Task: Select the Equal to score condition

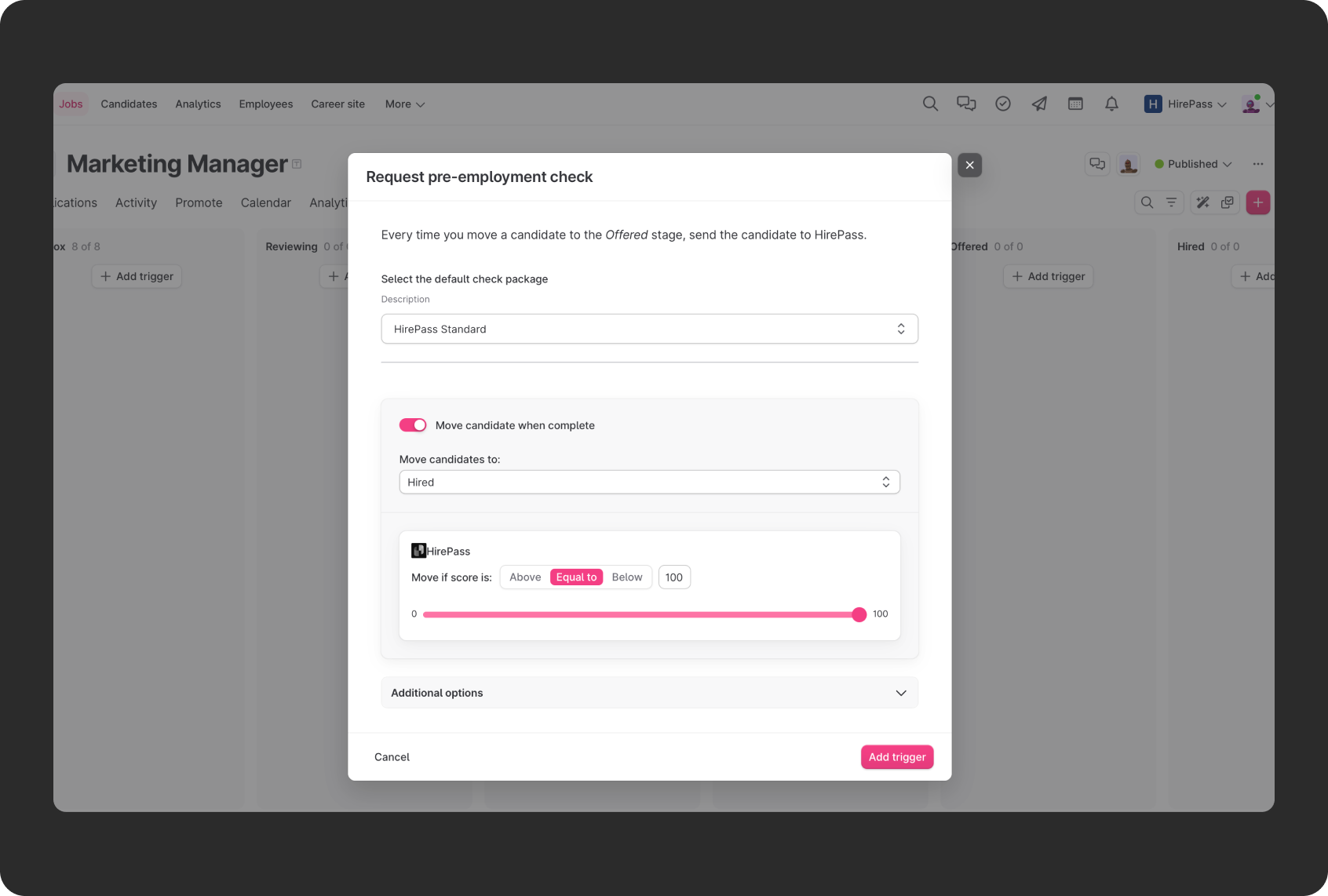Action: (576, 577)
